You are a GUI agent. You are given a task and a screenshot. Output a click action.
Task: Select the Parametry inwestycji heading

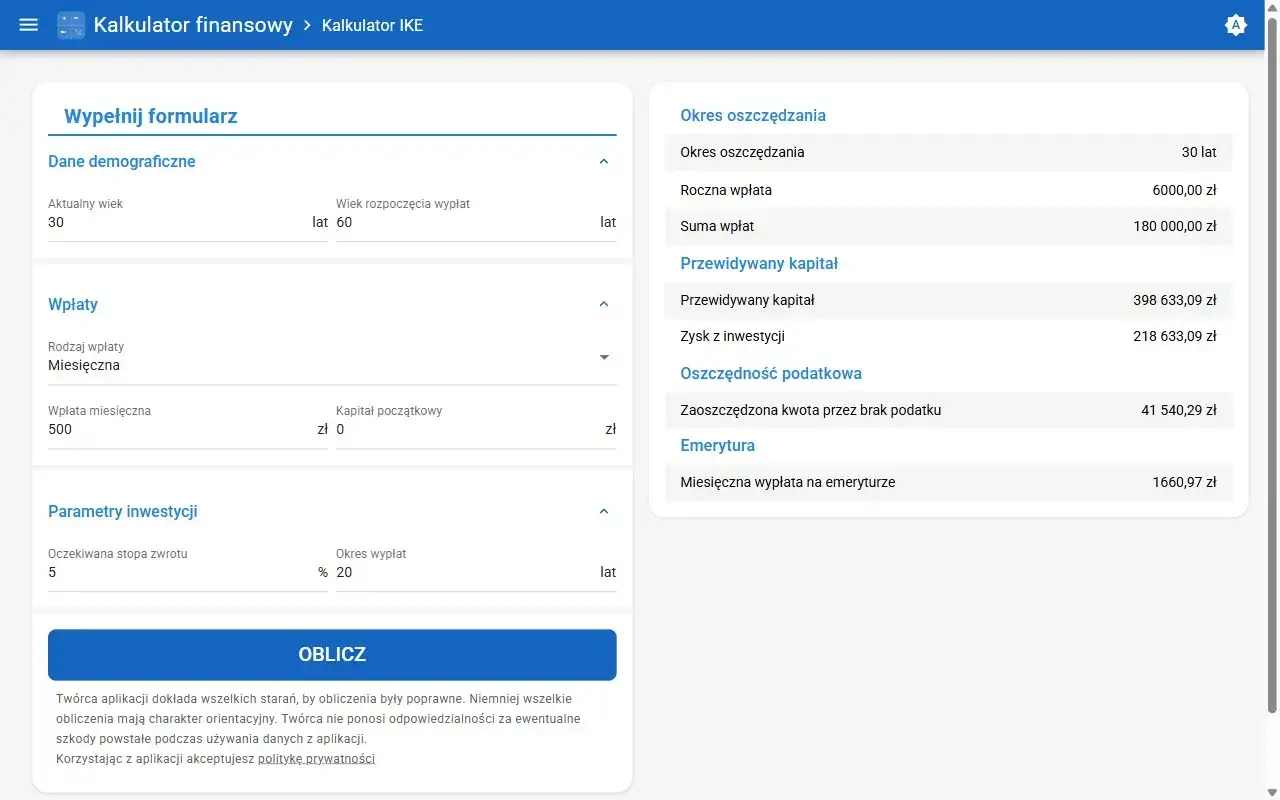tap(123, 511)
